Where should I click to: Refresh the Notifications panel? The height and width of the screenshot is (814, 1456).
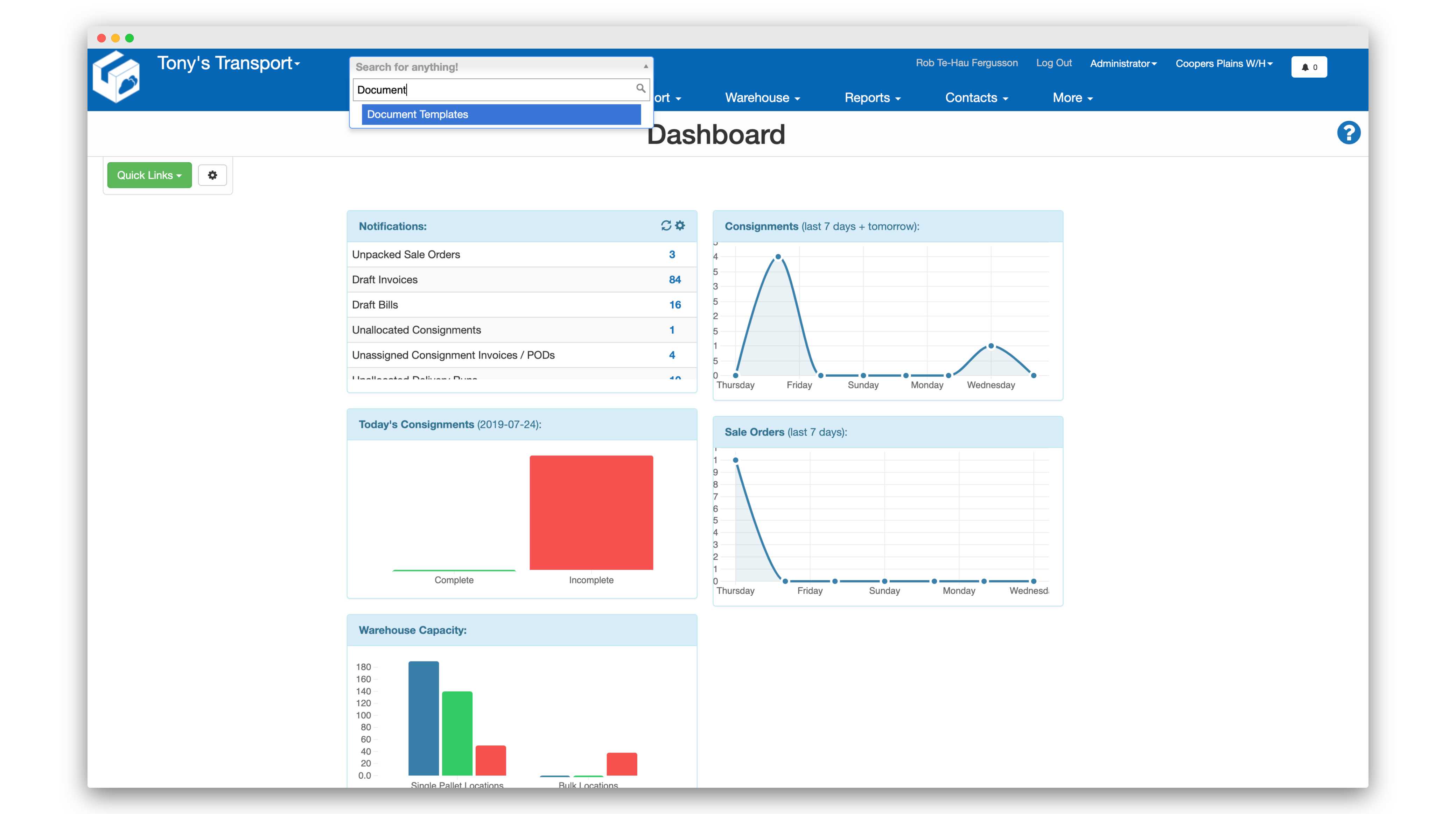click(666, 225)
